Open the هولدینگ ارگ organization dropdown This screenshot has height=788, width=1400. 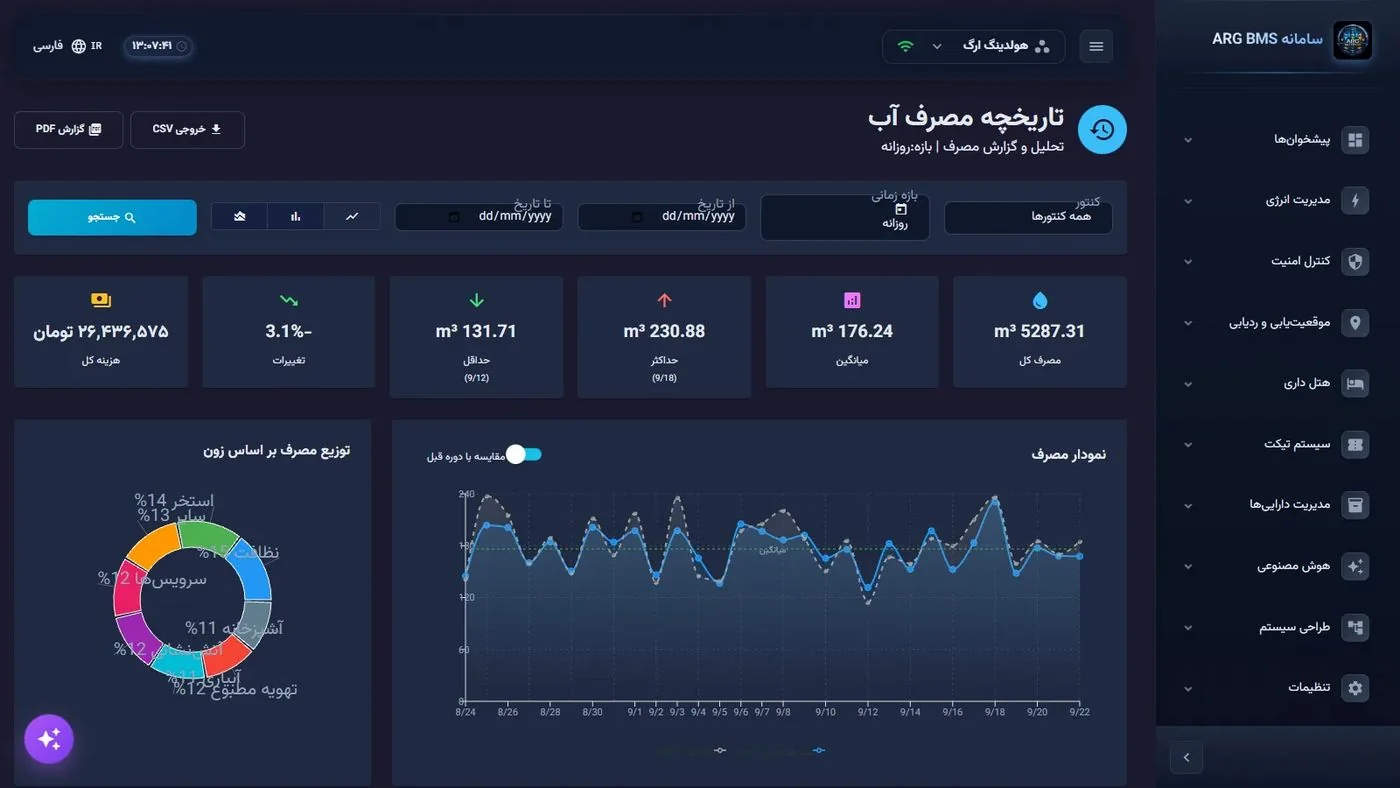point(974,46)
